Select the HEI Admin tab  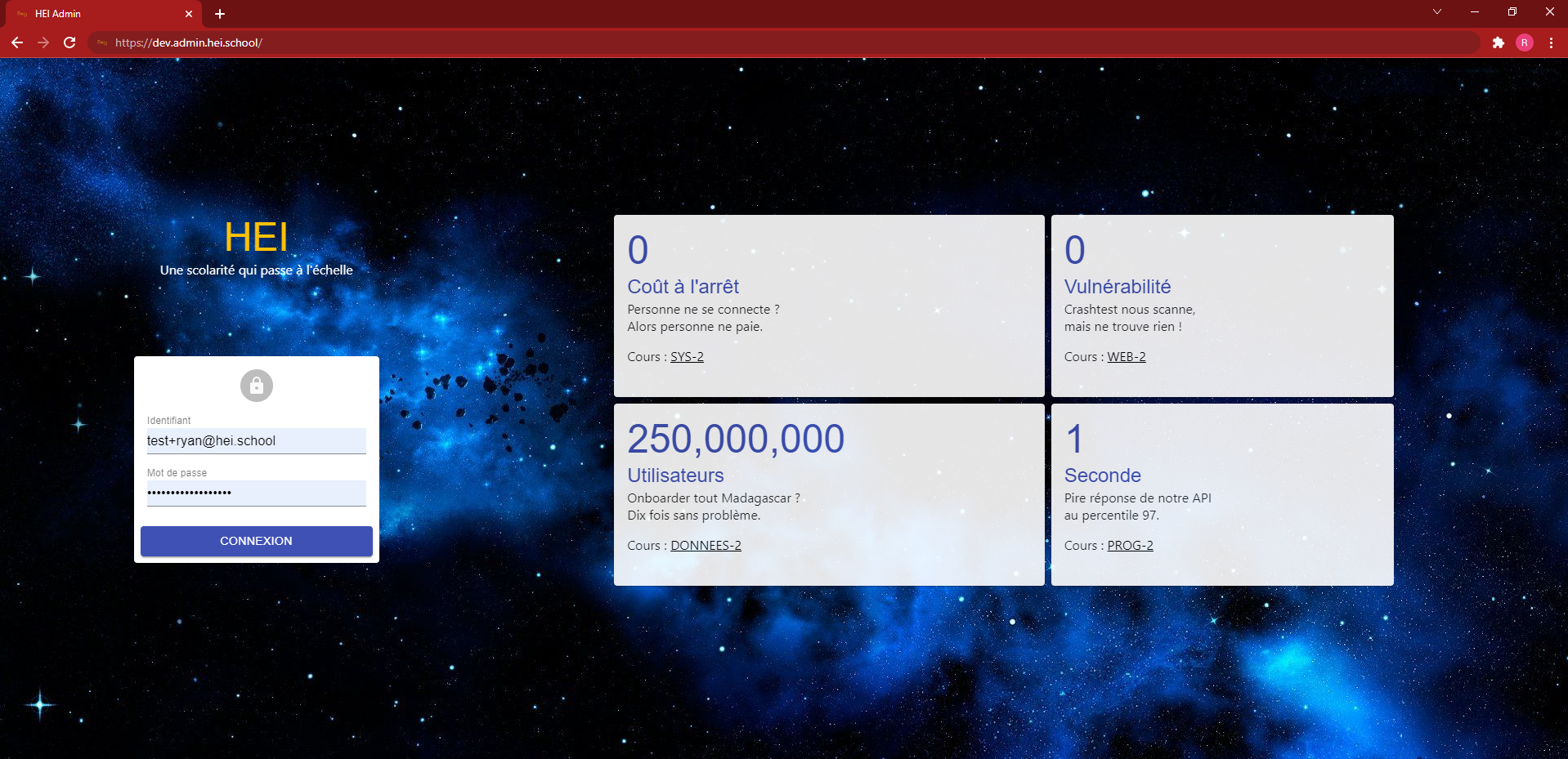point(104,14)
